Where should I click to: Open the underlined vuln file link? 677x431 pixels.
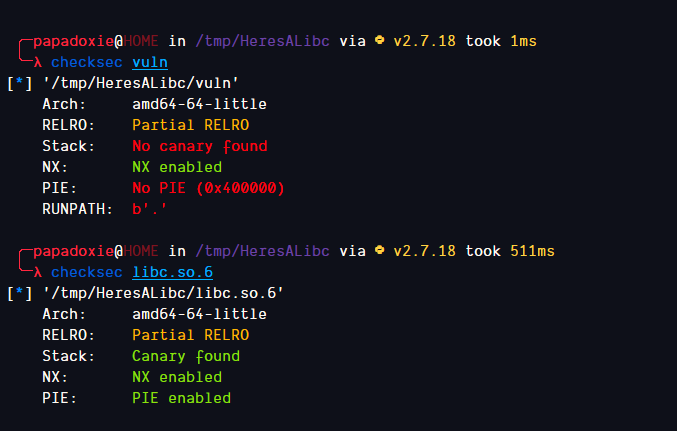coord(150,63)
